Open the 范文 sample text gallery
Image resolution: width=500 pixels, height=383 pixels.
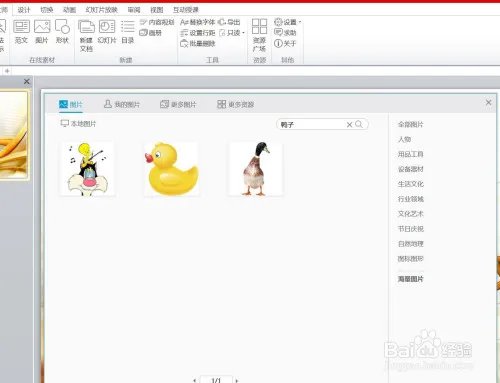[21, 32]
